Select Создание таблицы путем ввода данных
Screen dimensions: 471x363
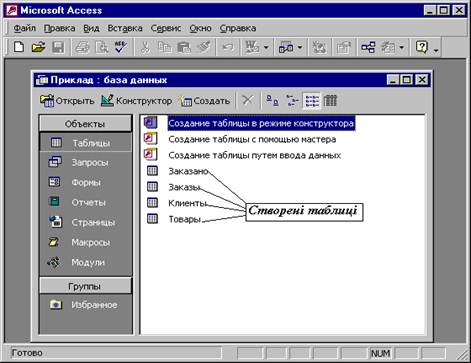(254, 155)
